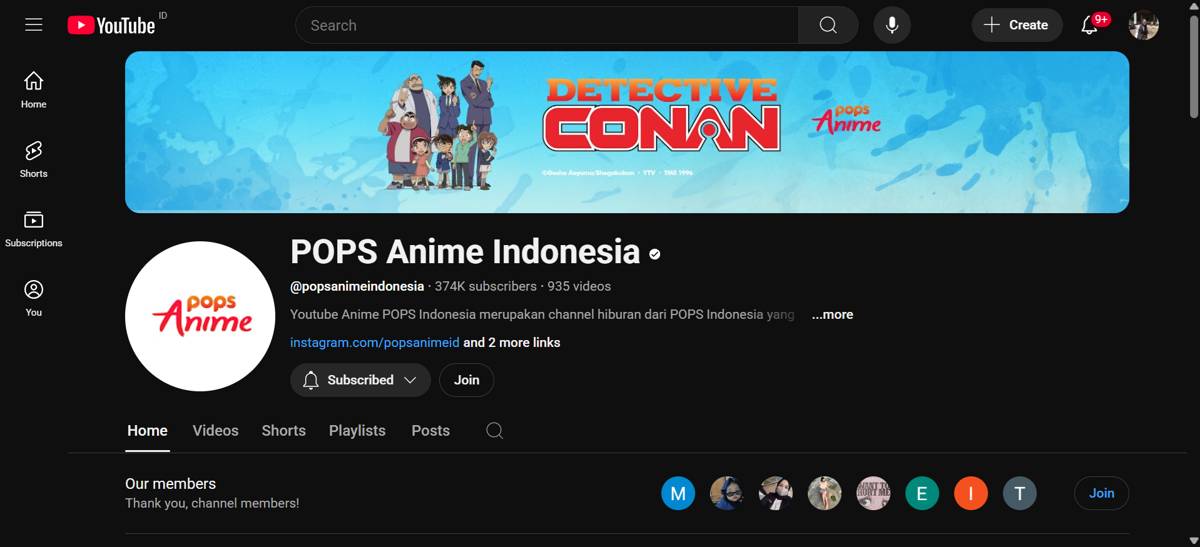Click the Detective Conan channel banner
Viewport: 1200px width, 547px height.
pyautogui.click(x=627, y=132)
